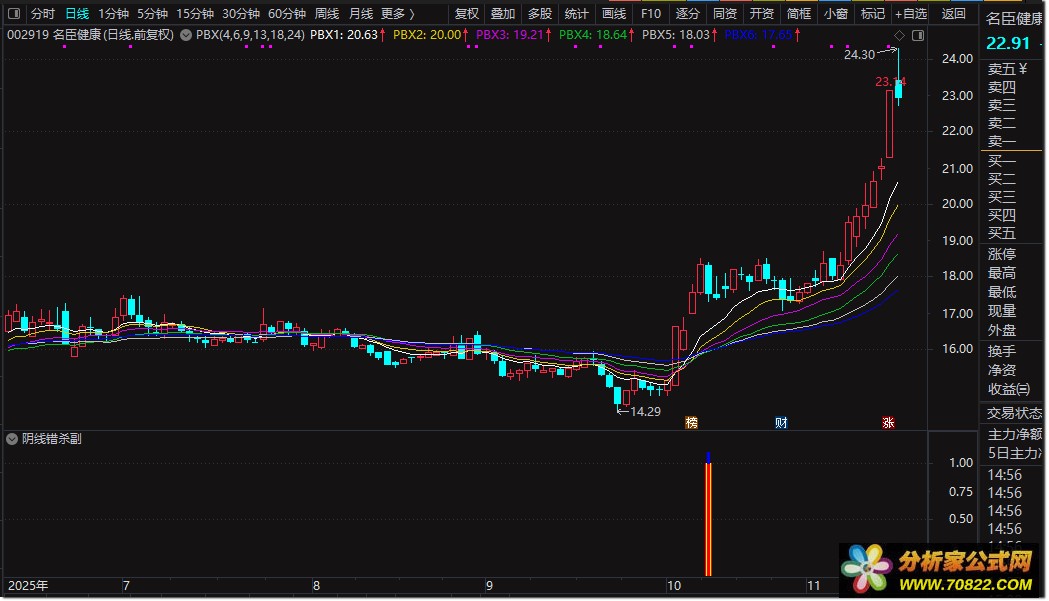Expand the 更多 periods menu
This screenshot has width=1049, height=601.
tap(398, 13)
